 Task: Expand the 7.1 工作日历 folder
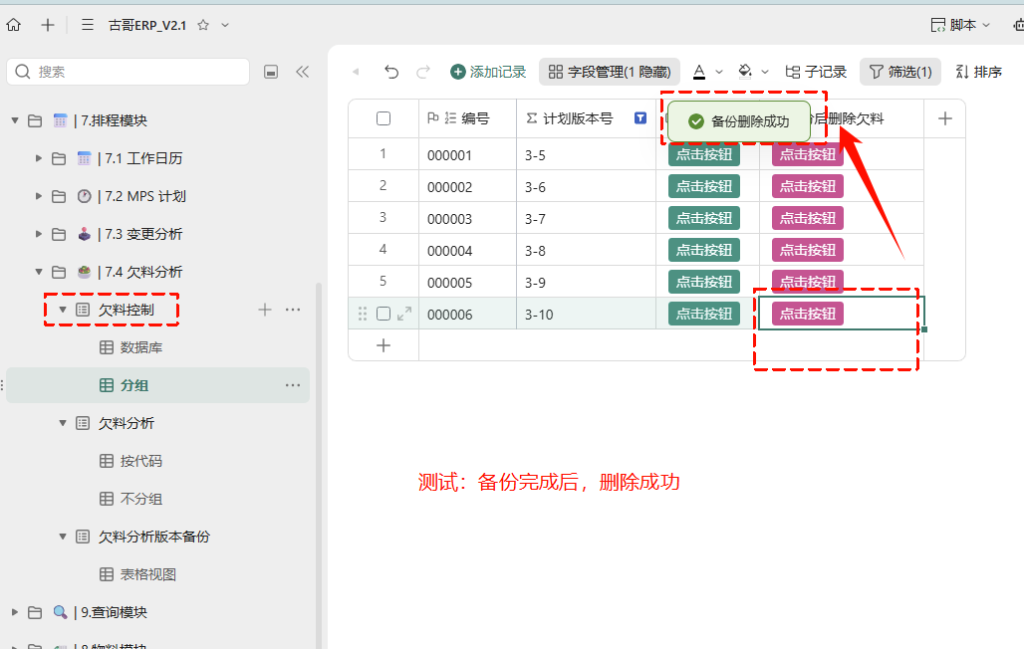(x=39, y=159)
